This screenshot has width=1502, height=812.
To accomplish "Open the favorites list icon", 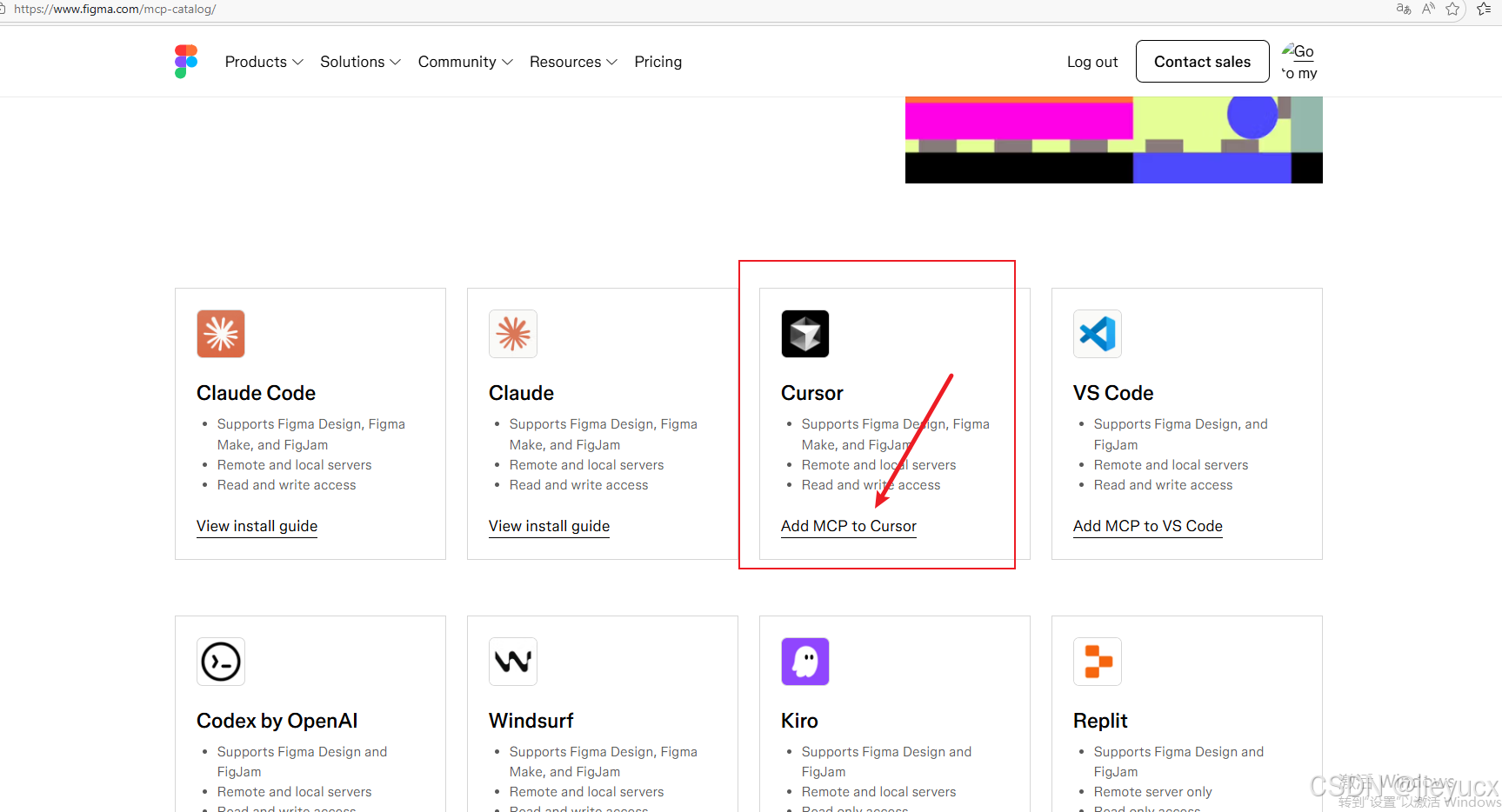I will 1484,9.
